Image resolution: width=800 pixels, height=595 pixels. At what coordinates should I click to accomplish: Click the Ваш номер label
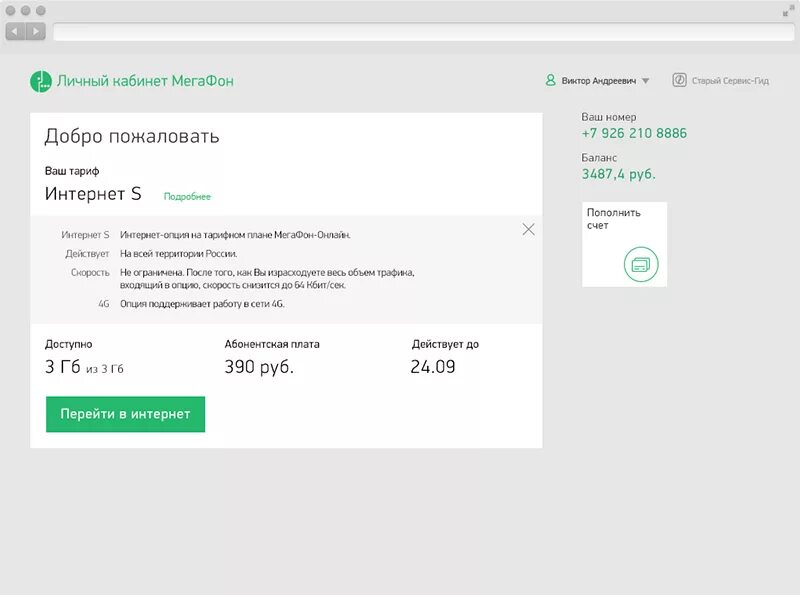coord(609,117)
